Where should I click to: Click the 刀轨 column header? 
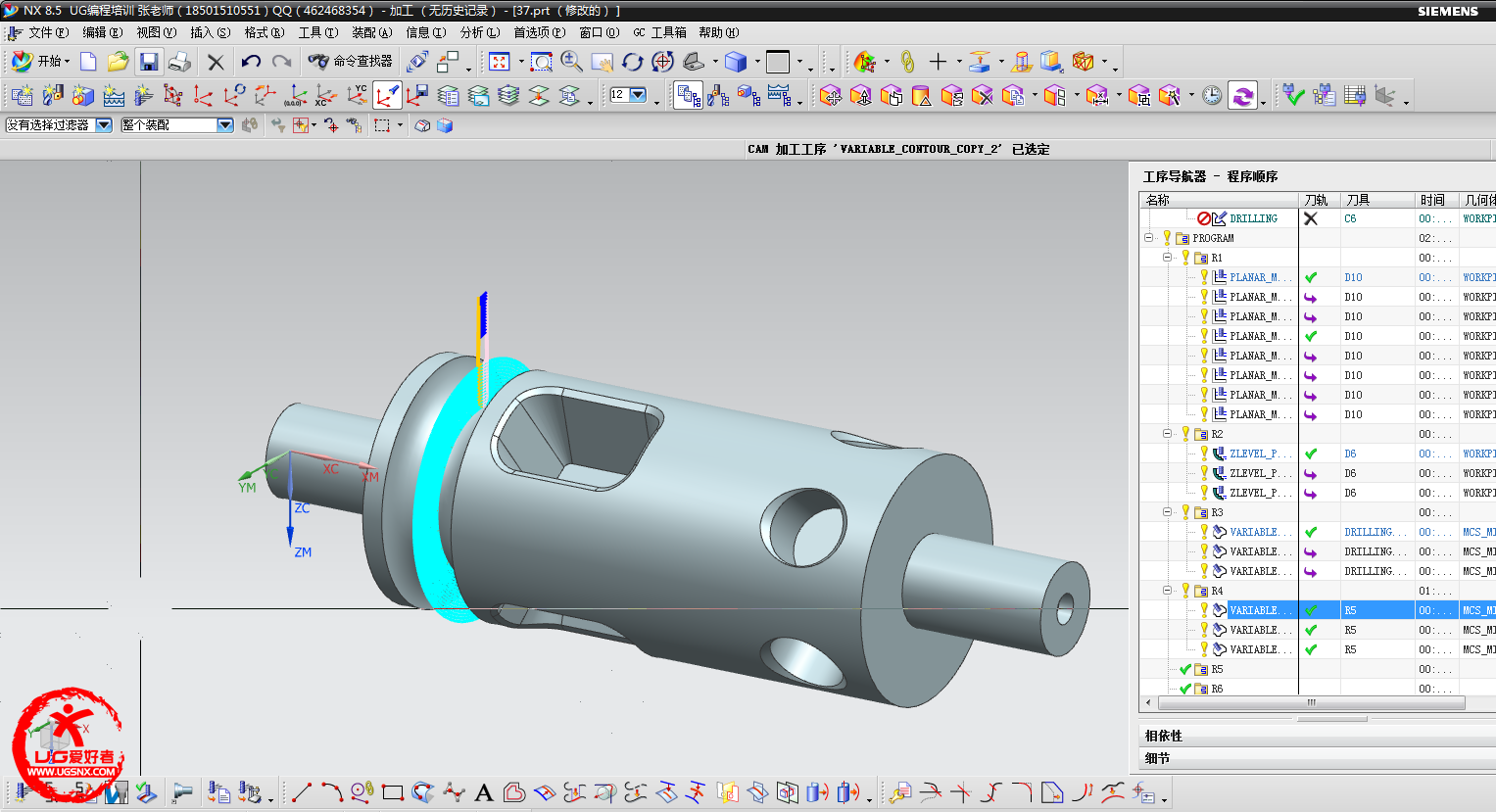point(1320,200)
